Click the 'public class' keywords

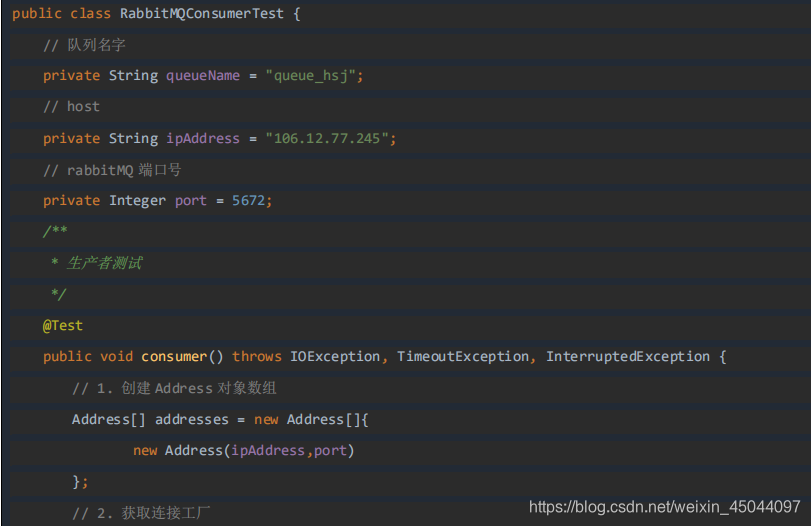62,13
